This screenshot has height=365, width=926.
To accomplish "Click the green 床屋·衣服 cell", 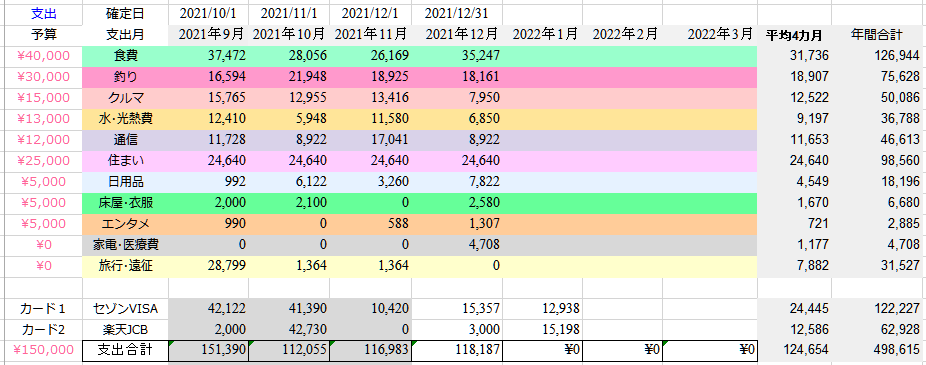I will click(125, 203).
